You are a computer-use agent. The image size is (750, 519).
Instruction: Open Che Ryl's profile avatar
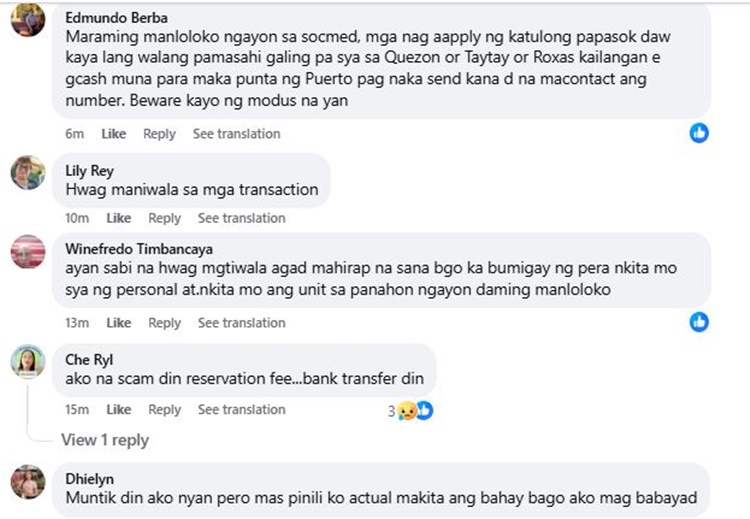pos(28,362)
